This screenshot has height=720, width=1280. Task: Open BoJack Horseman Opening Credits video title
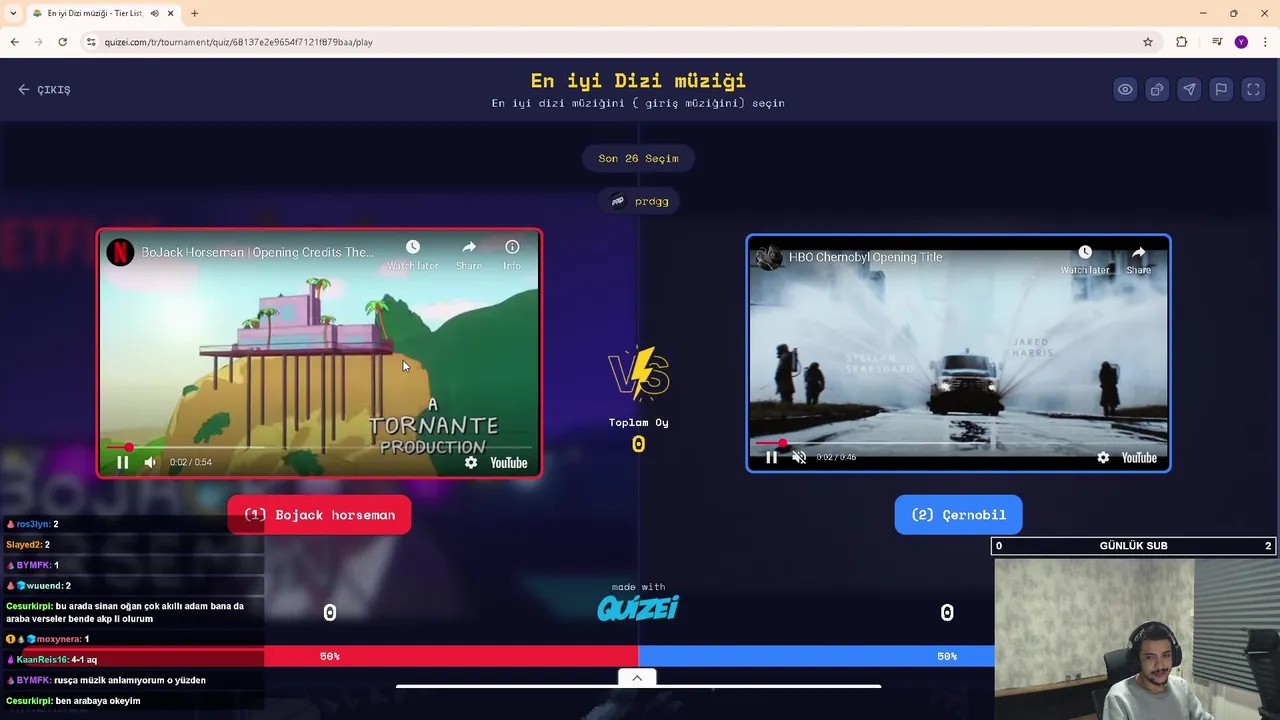click(257, 252)
